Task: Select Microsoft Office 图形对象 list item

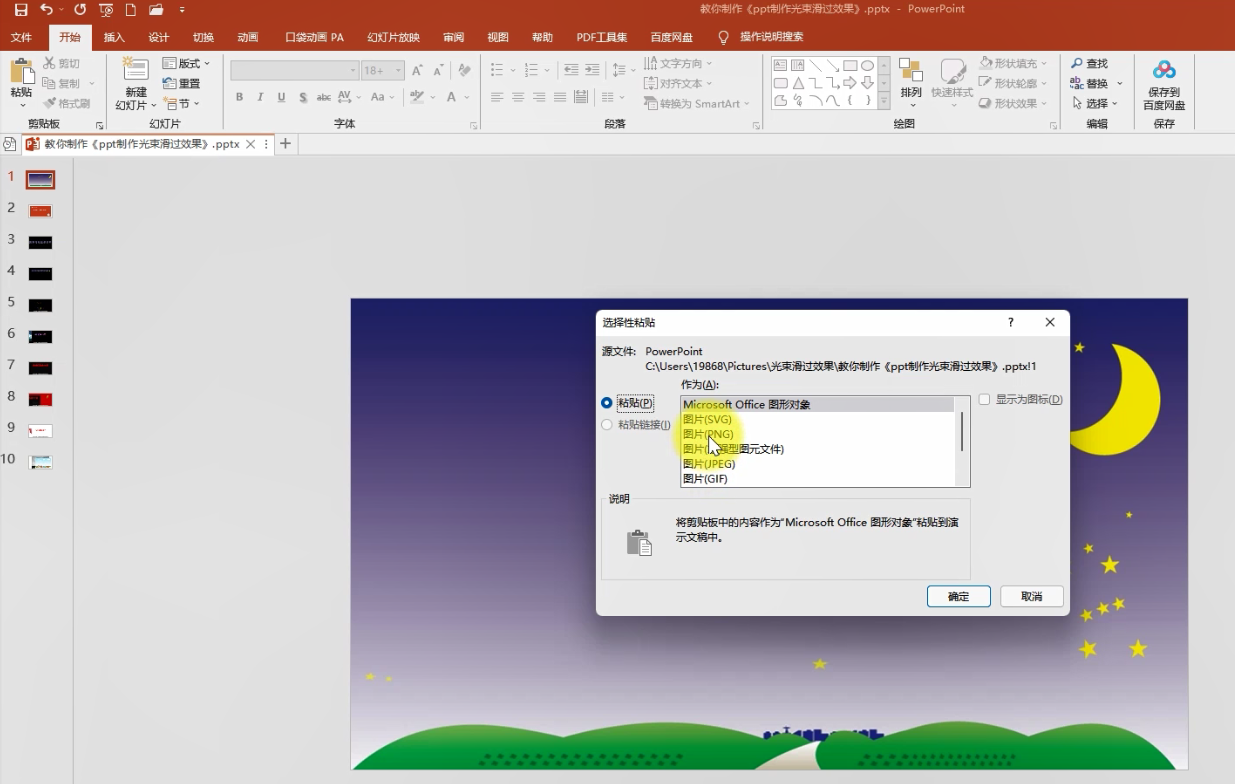Action: click(x=817, y=404)
